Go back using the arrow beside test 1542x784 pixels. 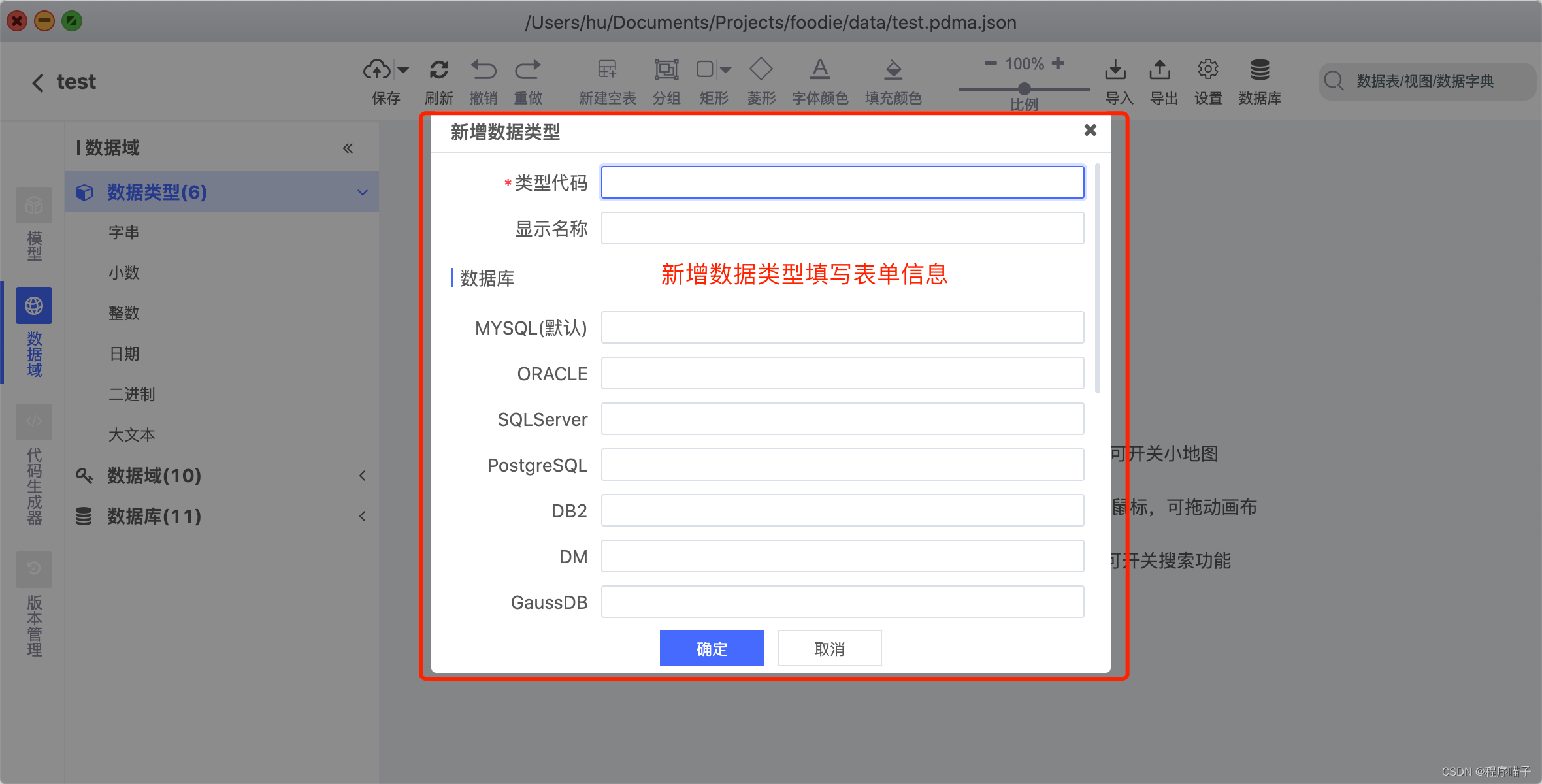point(38,82)
